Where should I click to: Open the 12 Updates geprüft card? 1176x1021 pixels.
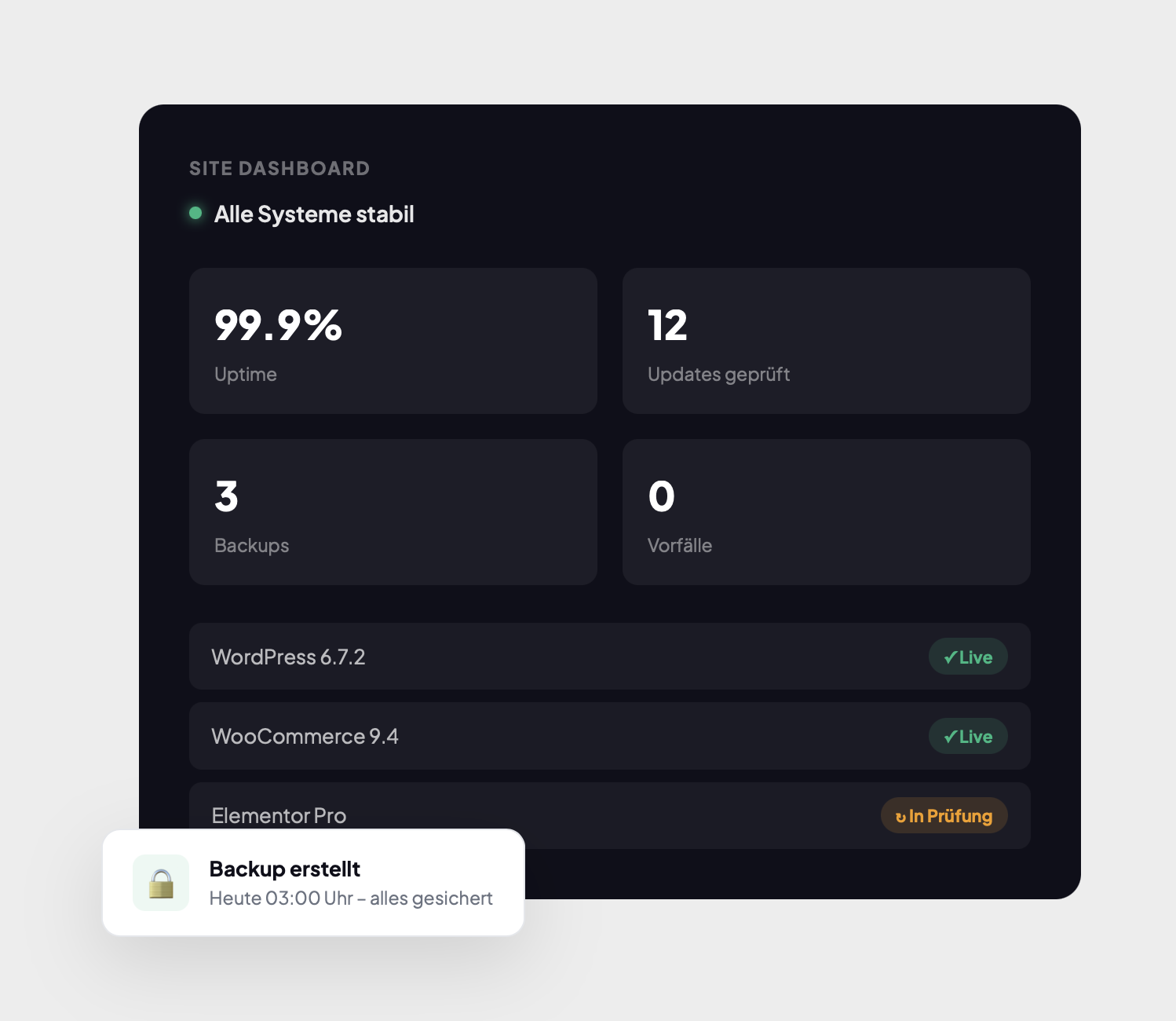(x=826, y=340)
